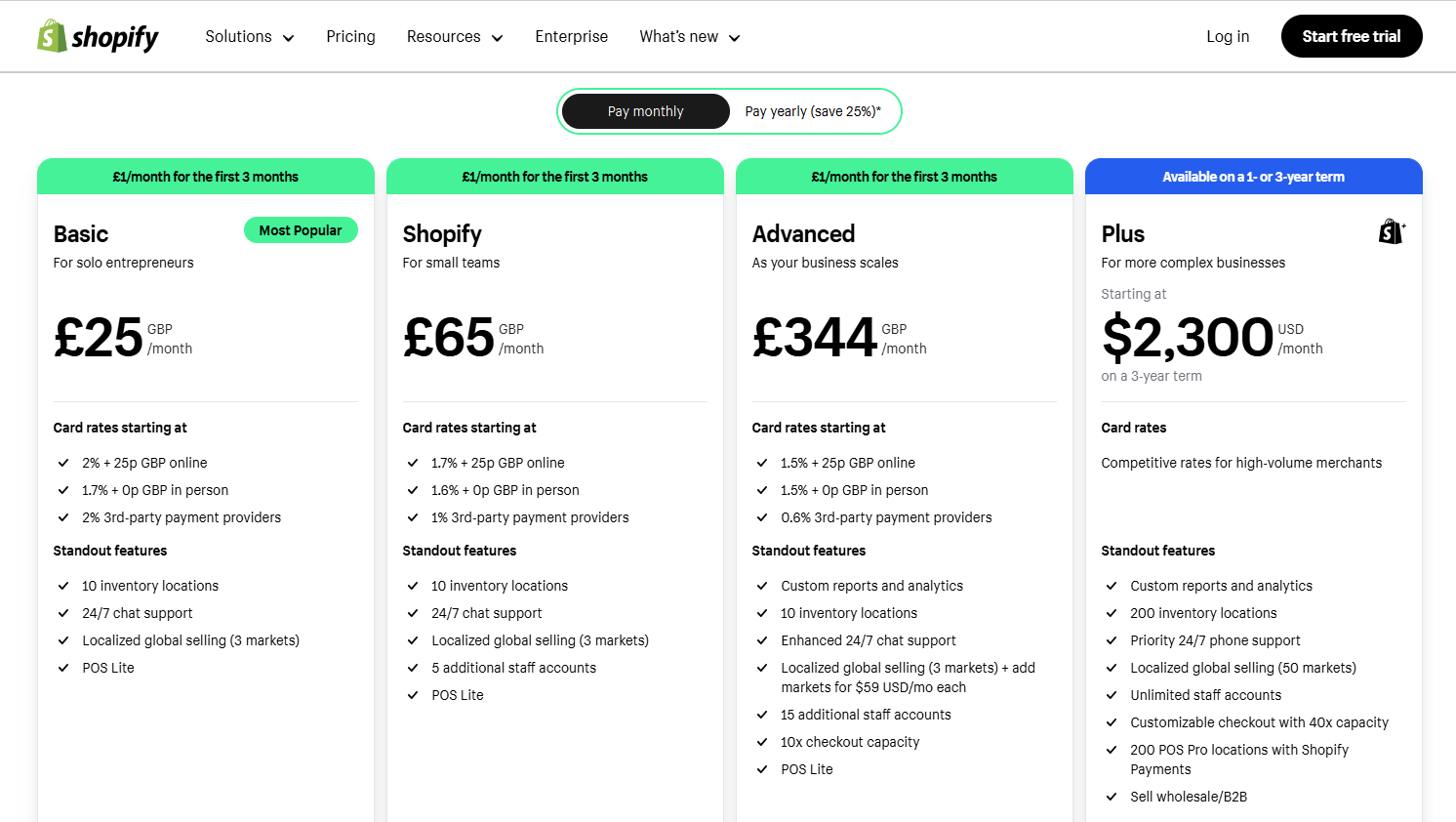This screenshot has height=822, width=1456.
Task: Switch to Pay yearly (save 25%) billing
Action: [x=813, y=111]
